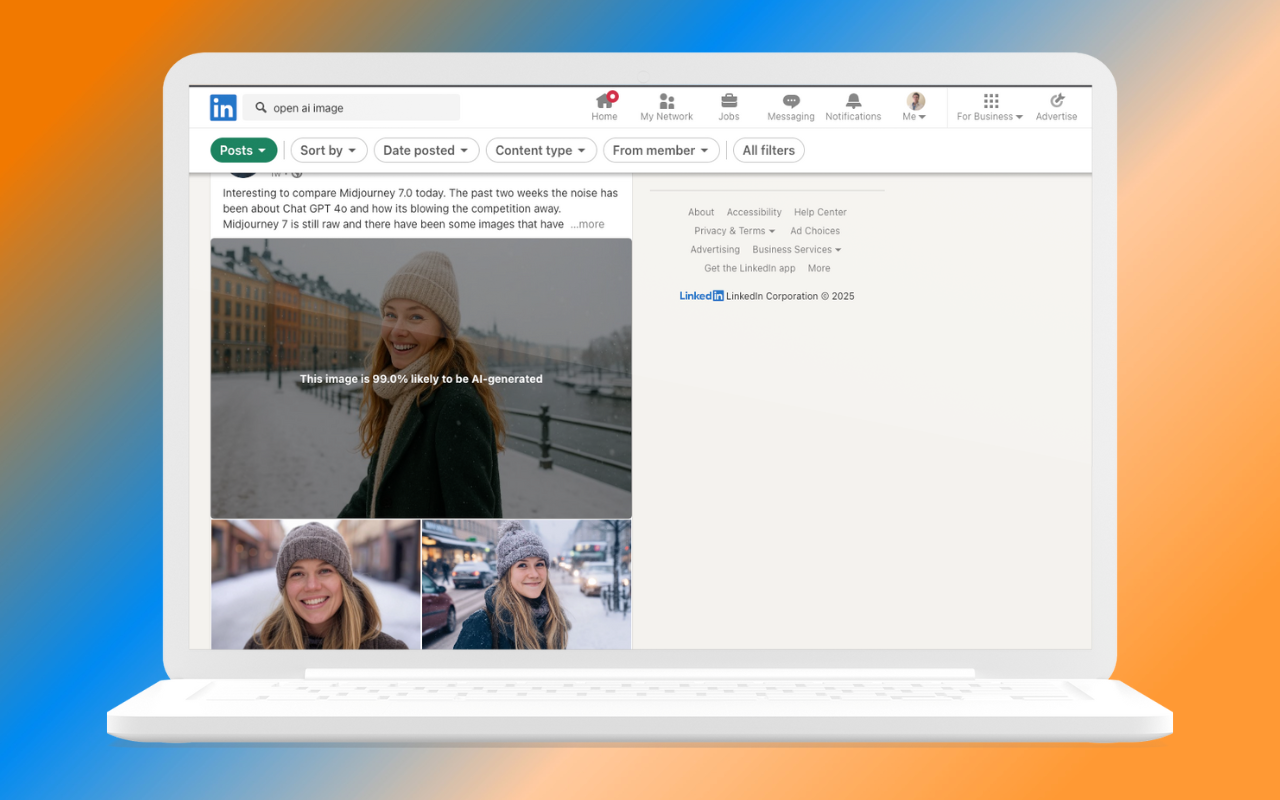Click the snowy street photo thumbnail
This screenshot has height=800, width=1280.
point(526,584)
